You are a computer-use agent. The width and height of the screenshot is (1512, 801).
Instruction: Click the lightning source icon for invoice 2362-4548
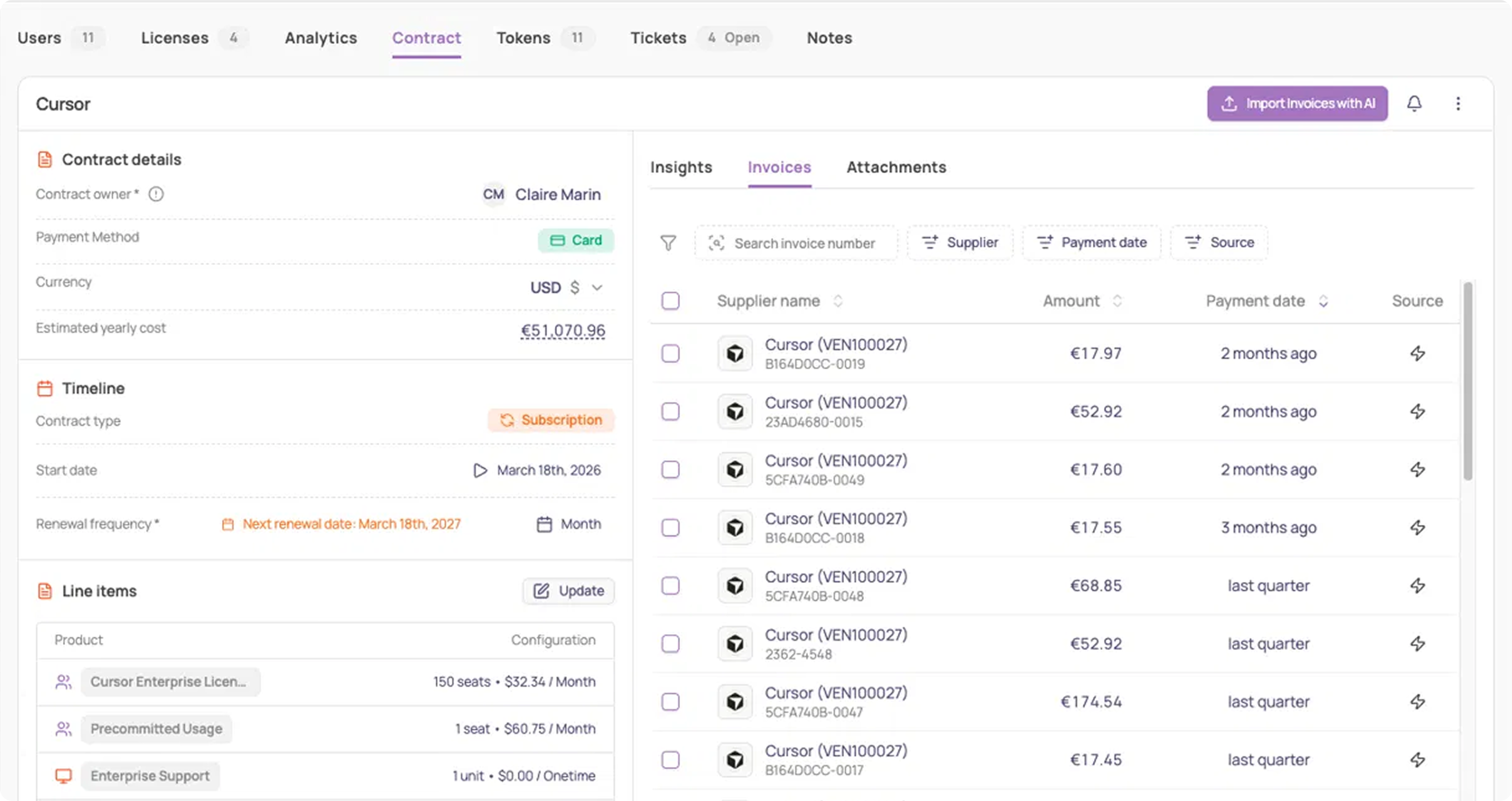coord(1418,644)
